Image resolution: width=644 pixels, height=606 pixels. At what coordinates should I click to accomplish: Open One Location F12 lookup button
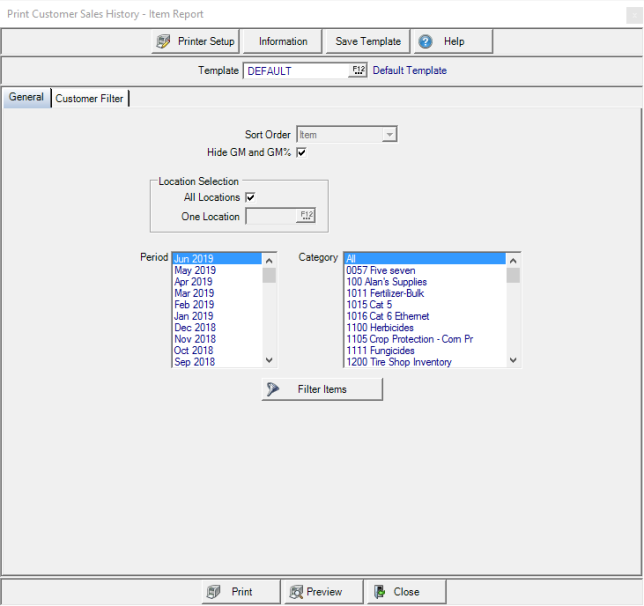pos(306,215)
